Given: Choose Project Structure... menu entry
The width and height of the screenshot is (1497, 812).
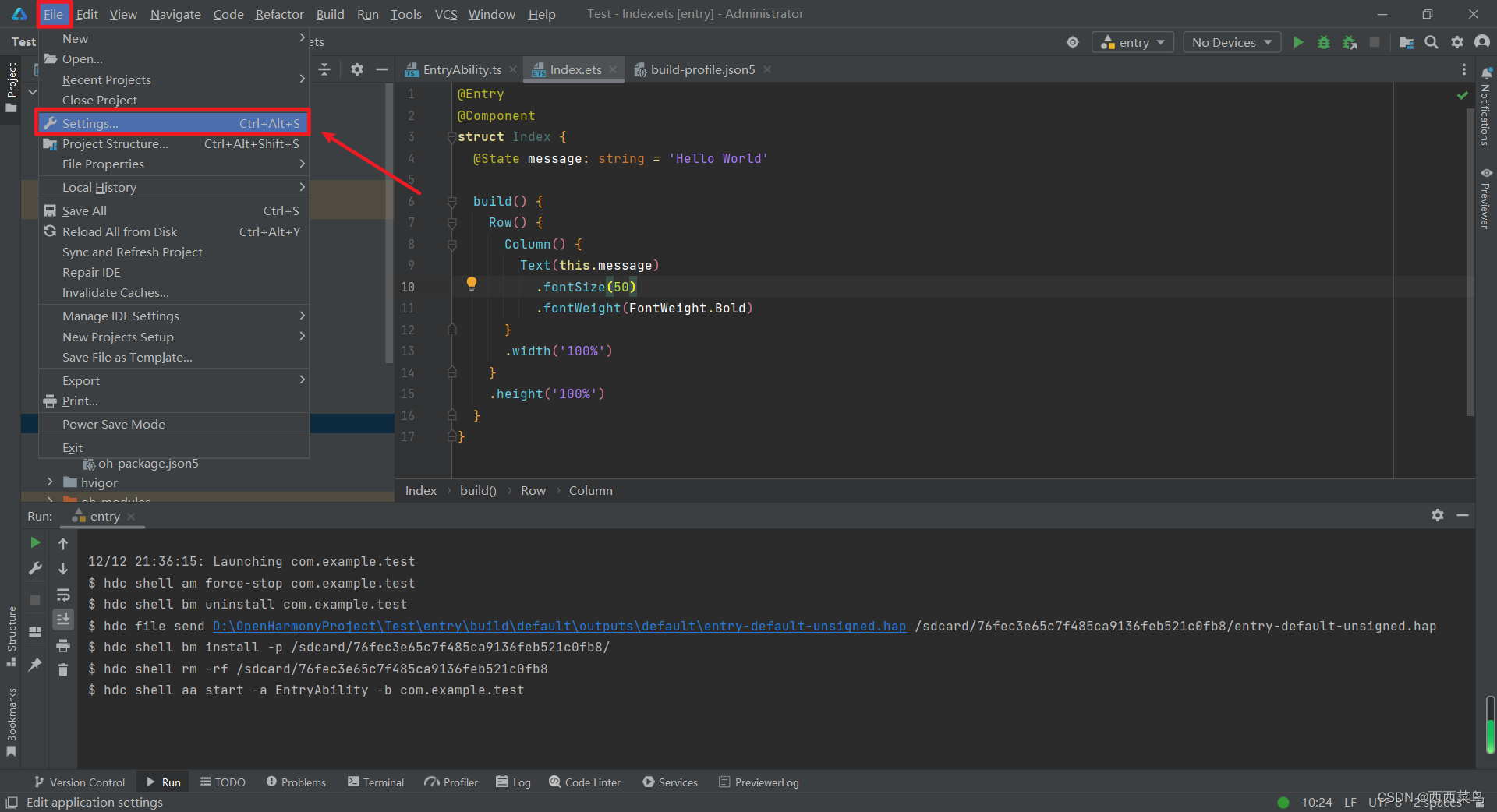Looking at the screenshot, I should pyautogui.click(x=174, y=143).
